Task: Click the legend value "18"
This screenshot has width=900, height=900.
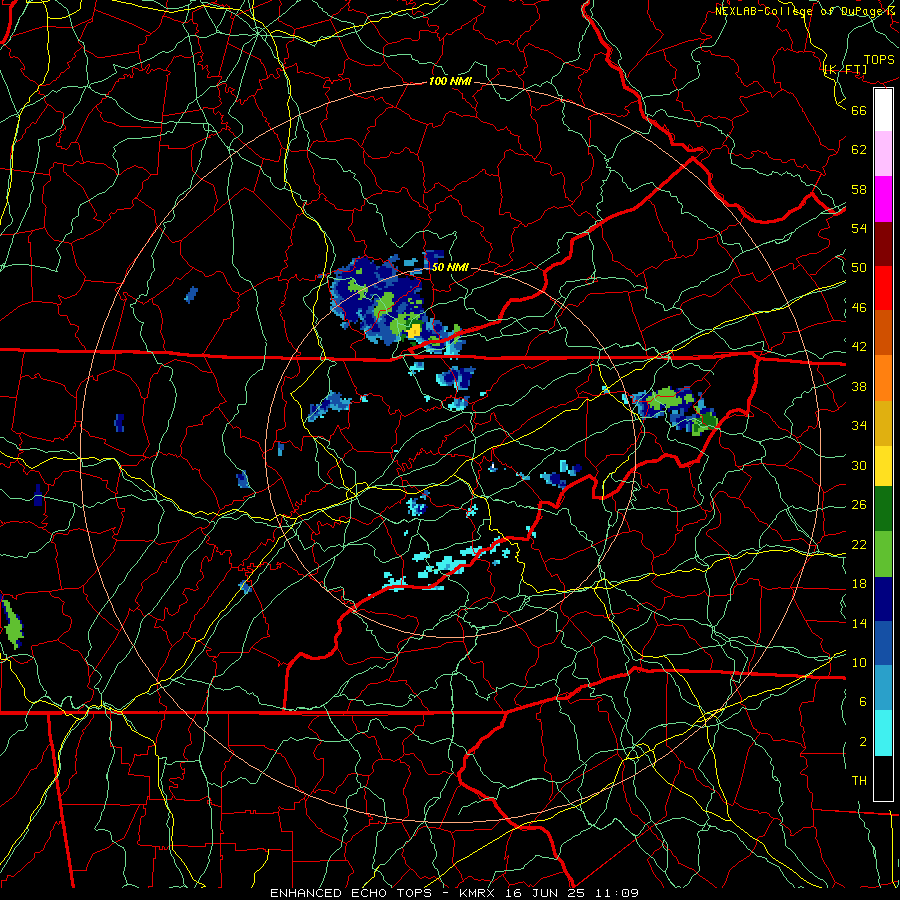Action: [x=859, y=584]
